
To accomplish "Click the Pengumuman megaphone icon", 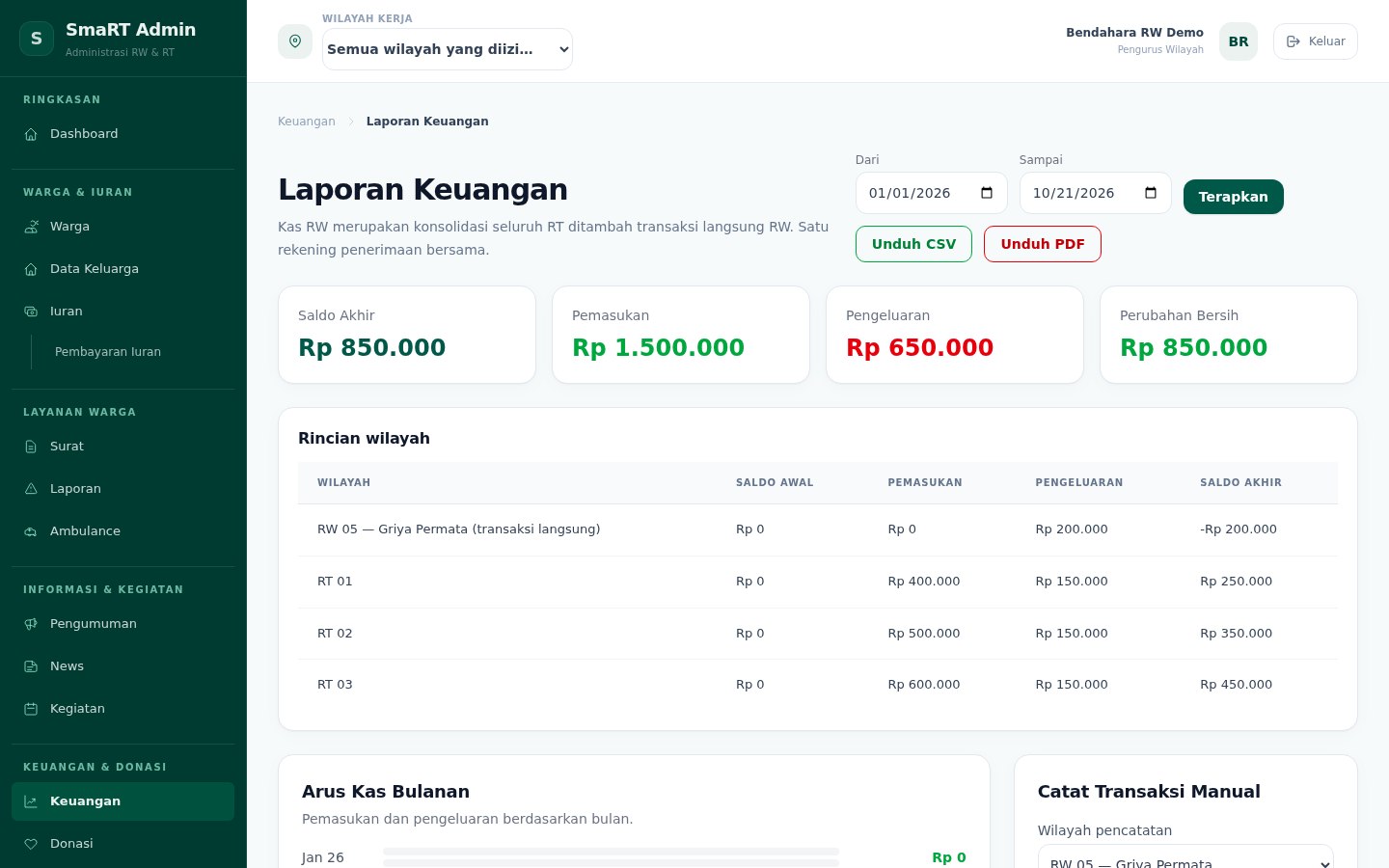I will [31, 624].
